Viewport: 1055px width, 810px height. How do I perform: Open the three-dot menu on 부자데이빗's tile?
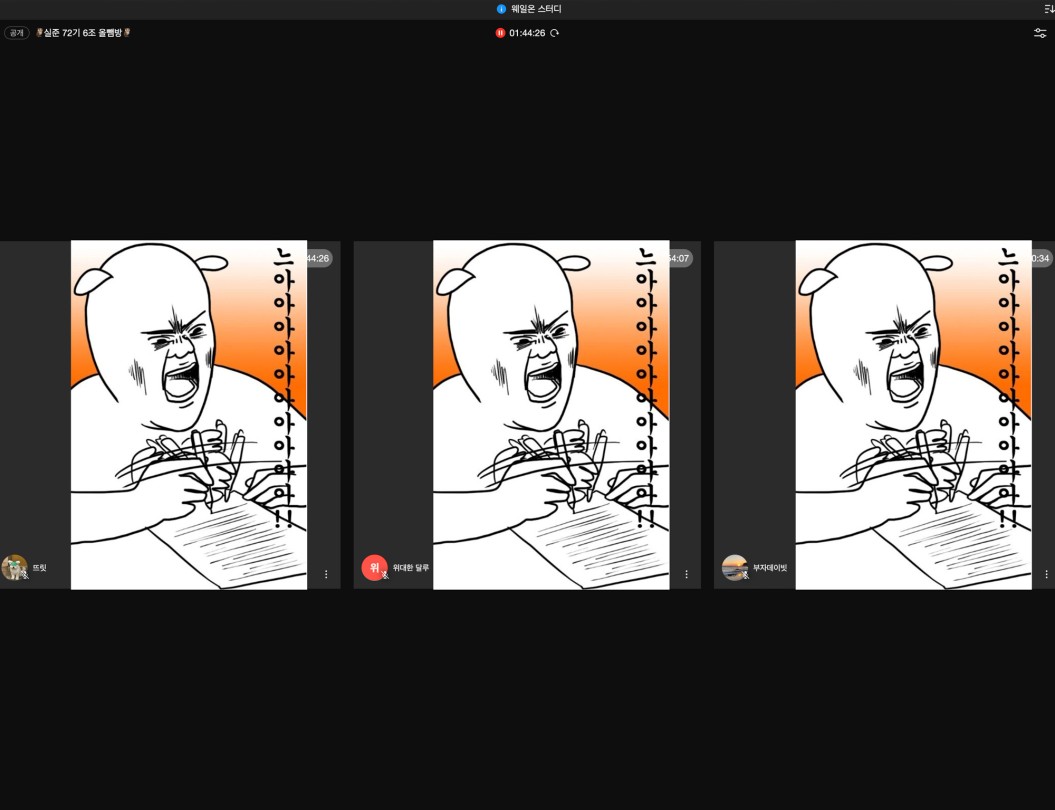1046,574
